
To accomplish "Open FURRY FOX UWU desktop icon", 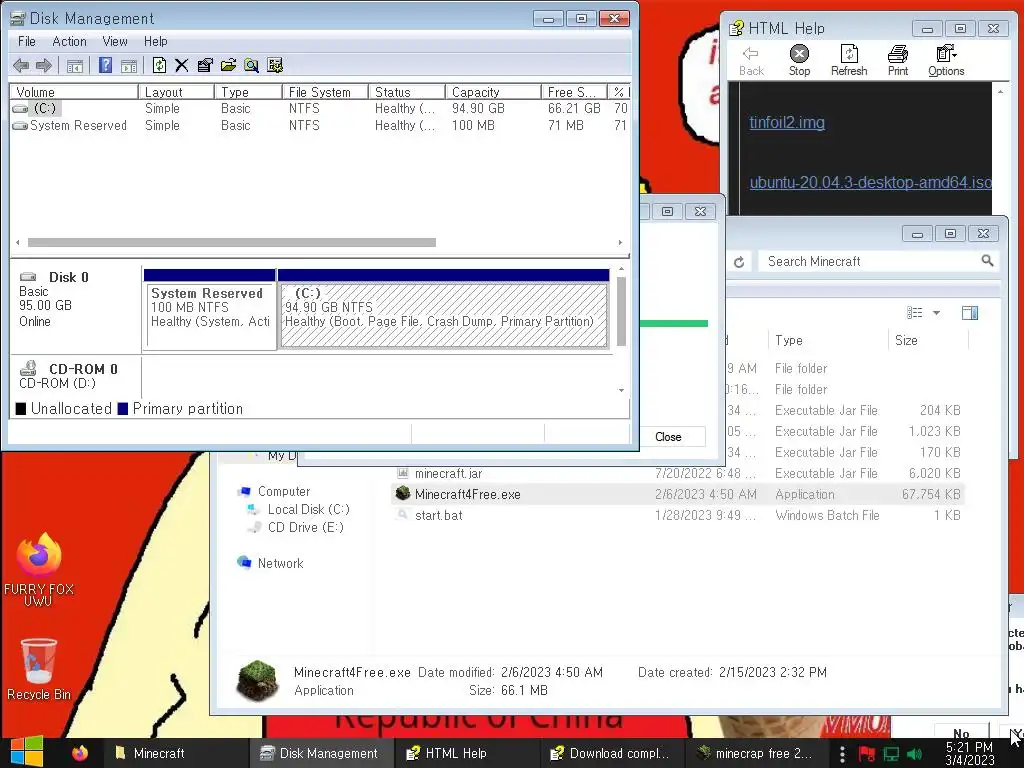I will [x=39, y=569].
